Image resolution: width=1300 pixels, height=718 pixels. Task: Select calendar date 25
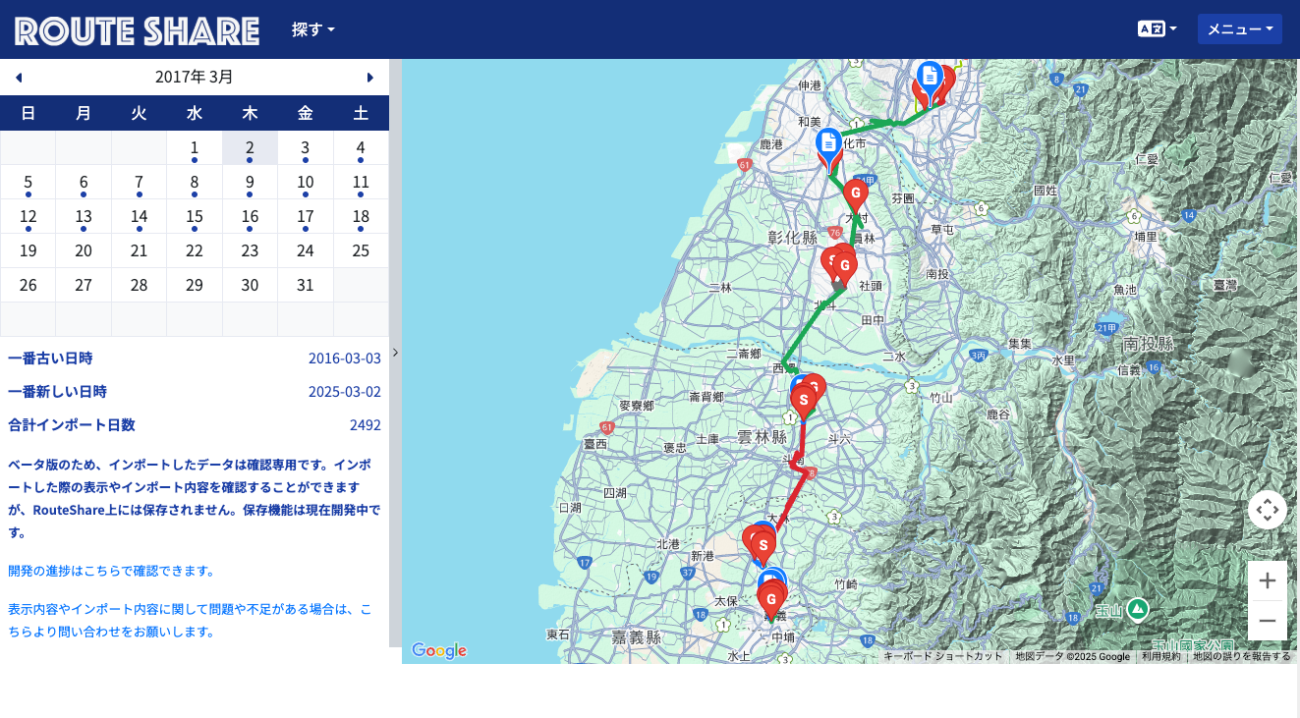[x=361, y=251]
